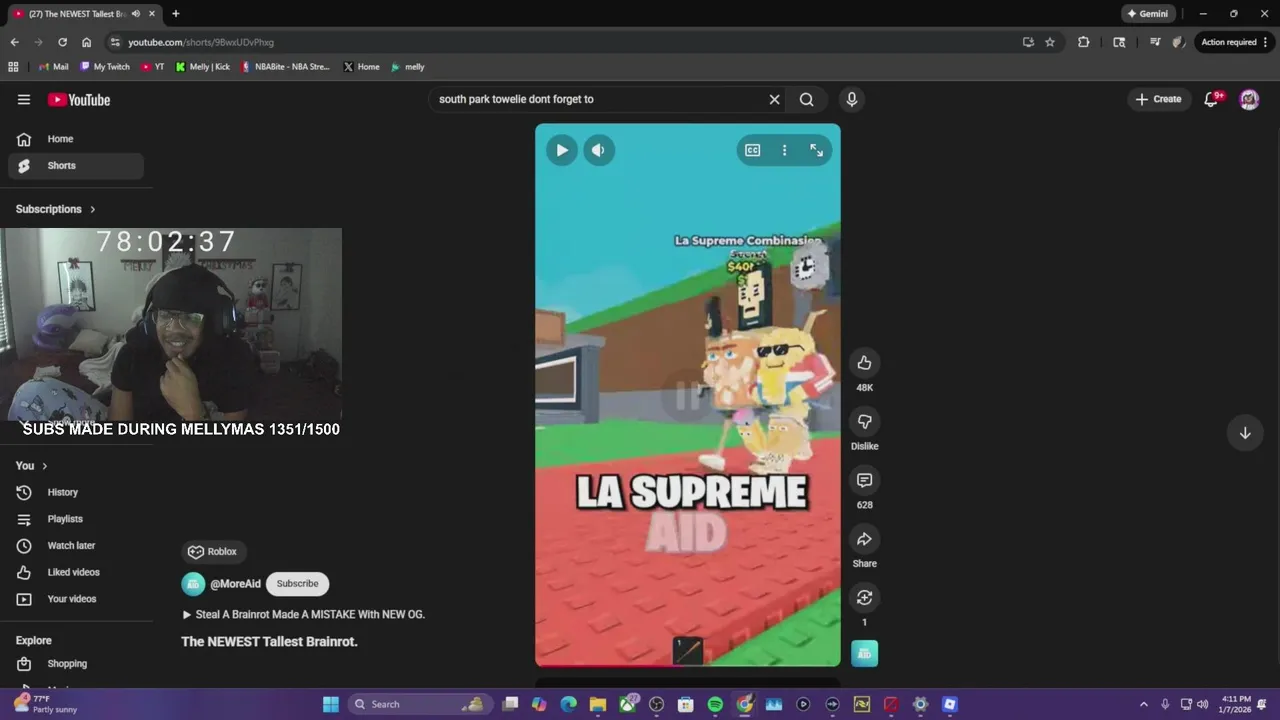This screenshot has width=1280, height=720.
Task: Expand the Subscriptions section
Action: [56, 209]
